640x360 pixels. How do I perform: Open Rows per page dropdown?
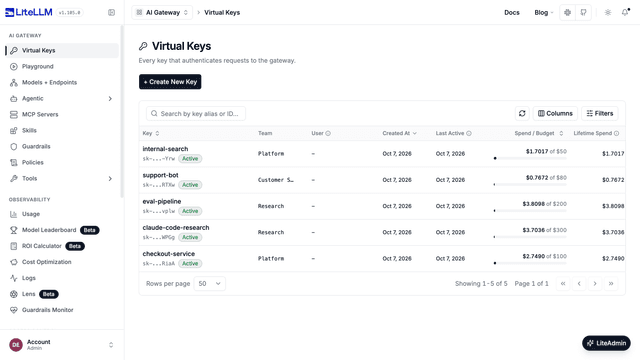210,284
